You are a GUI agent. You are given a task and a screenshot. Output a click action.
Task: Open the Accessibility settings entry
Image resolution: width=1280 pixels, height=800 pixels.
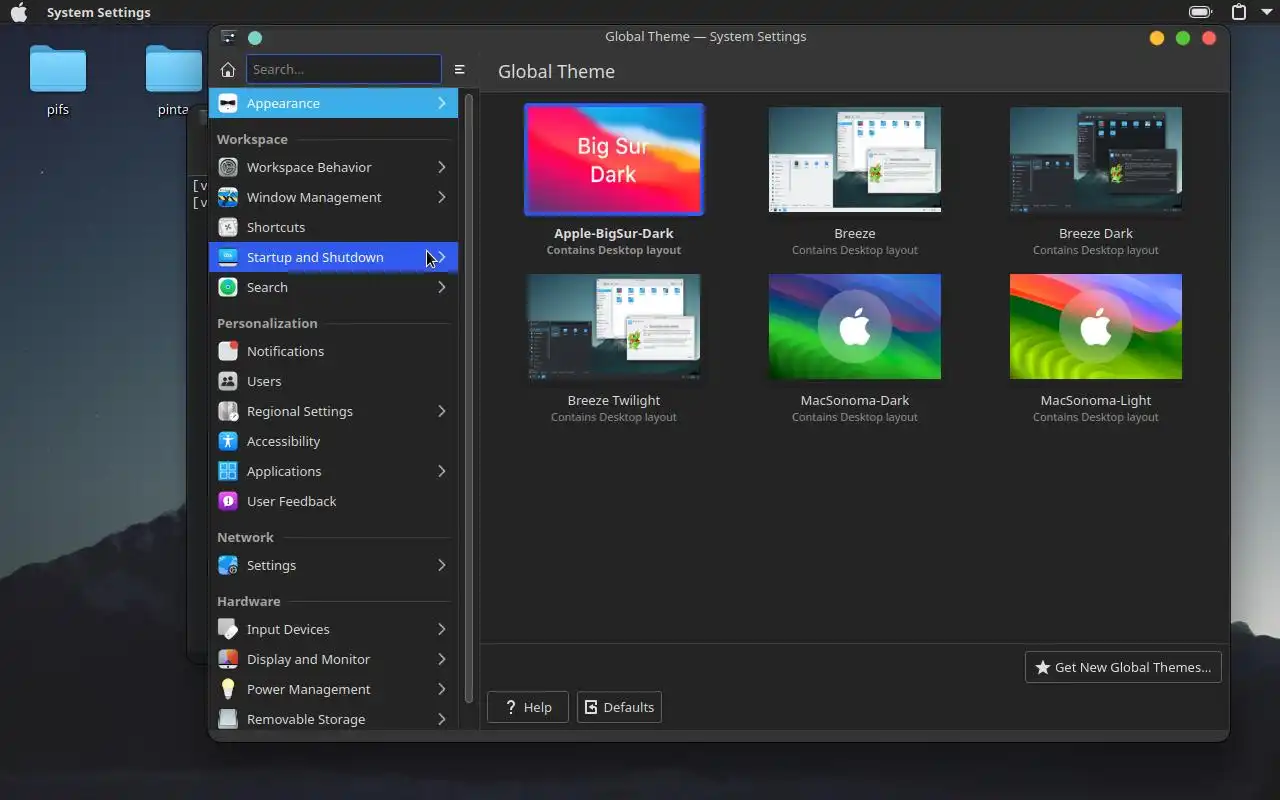tap(333, 441)
